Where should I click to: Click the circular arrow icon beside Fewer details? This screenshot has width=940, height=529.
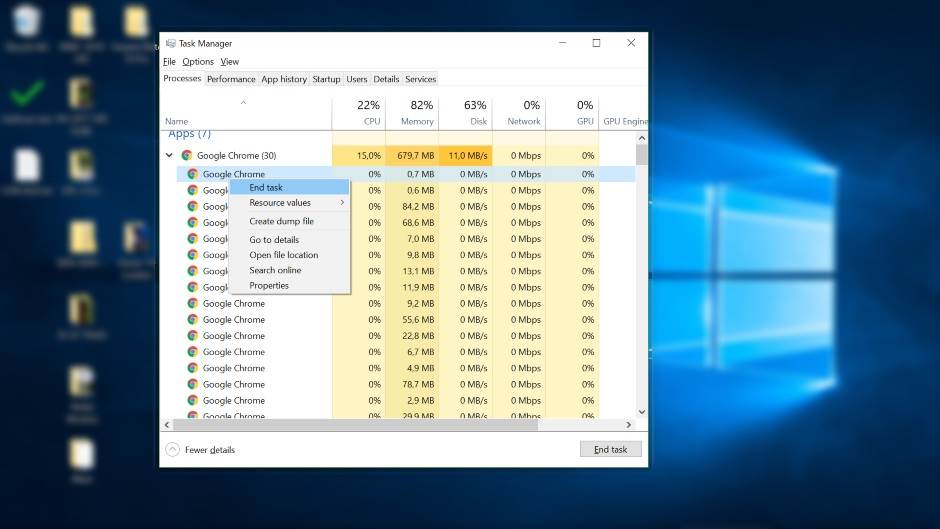(x=172, y=450)
